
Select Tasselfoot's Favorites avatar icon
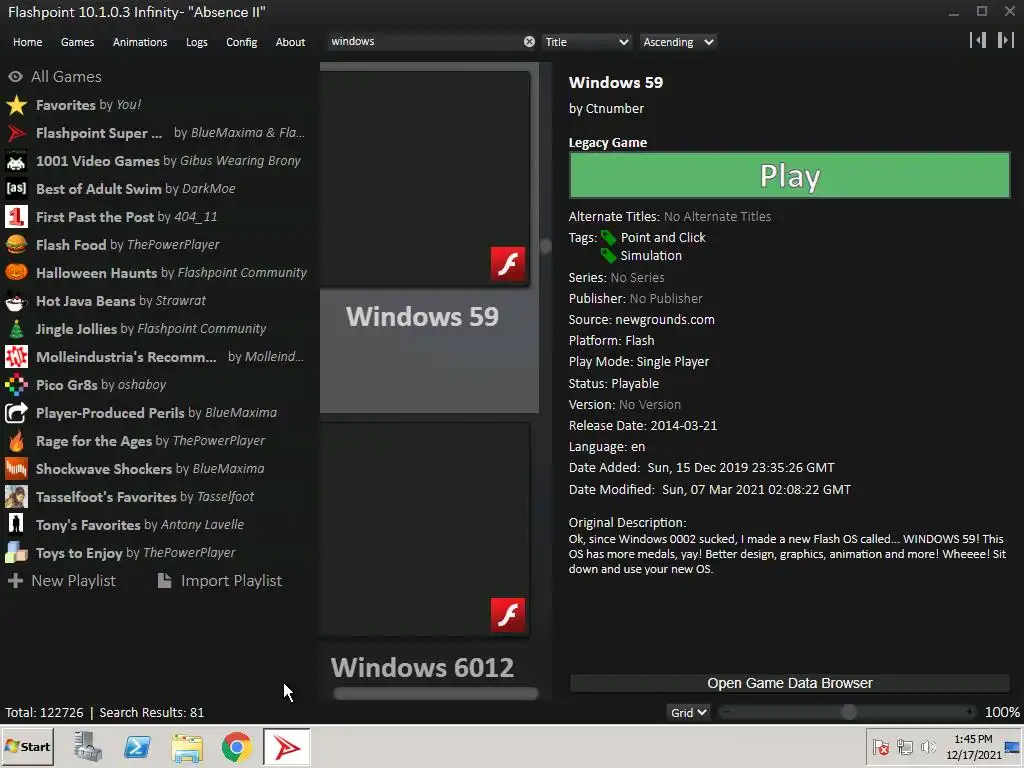[16, 497]
